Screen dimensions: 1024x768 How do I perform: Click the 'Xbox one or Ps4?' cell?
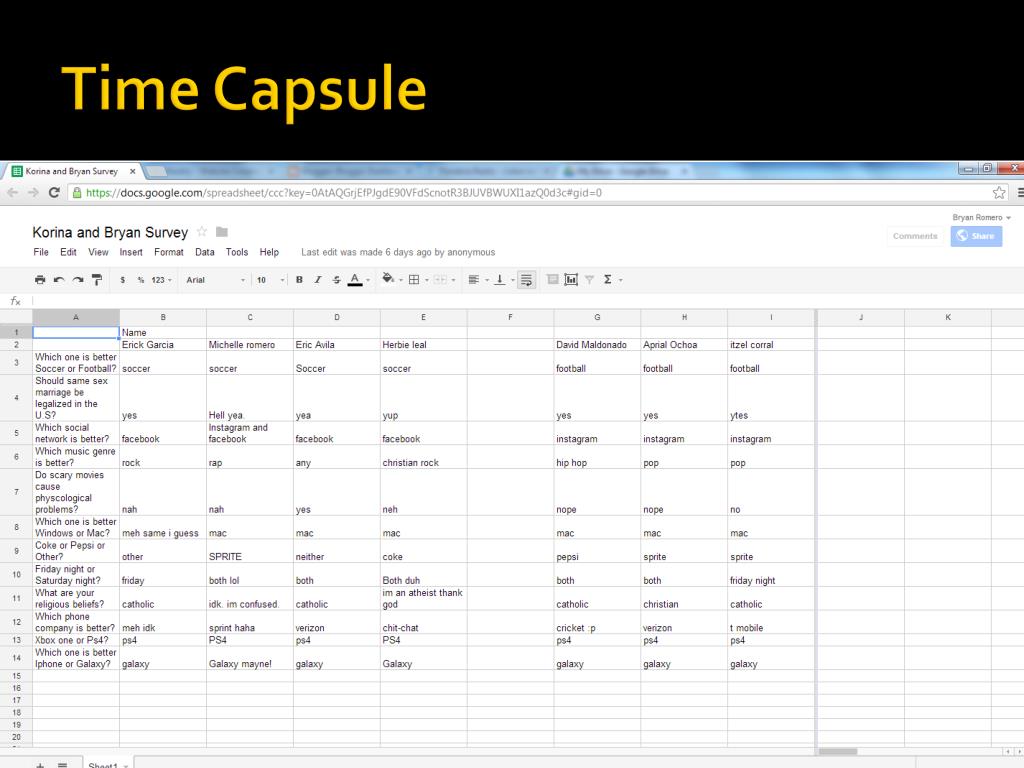click(76, 640)
